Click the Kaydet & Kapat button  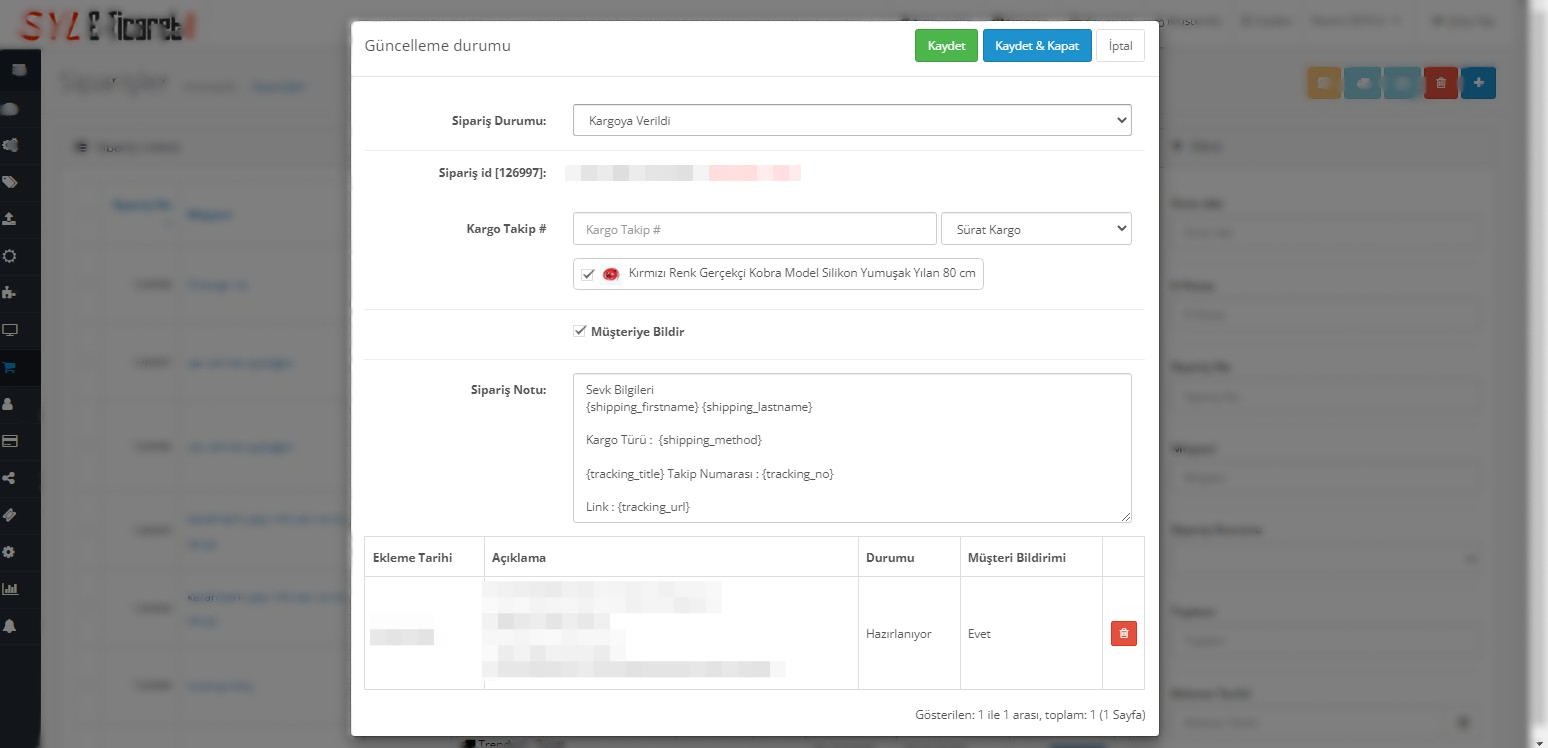[1036, 46]
